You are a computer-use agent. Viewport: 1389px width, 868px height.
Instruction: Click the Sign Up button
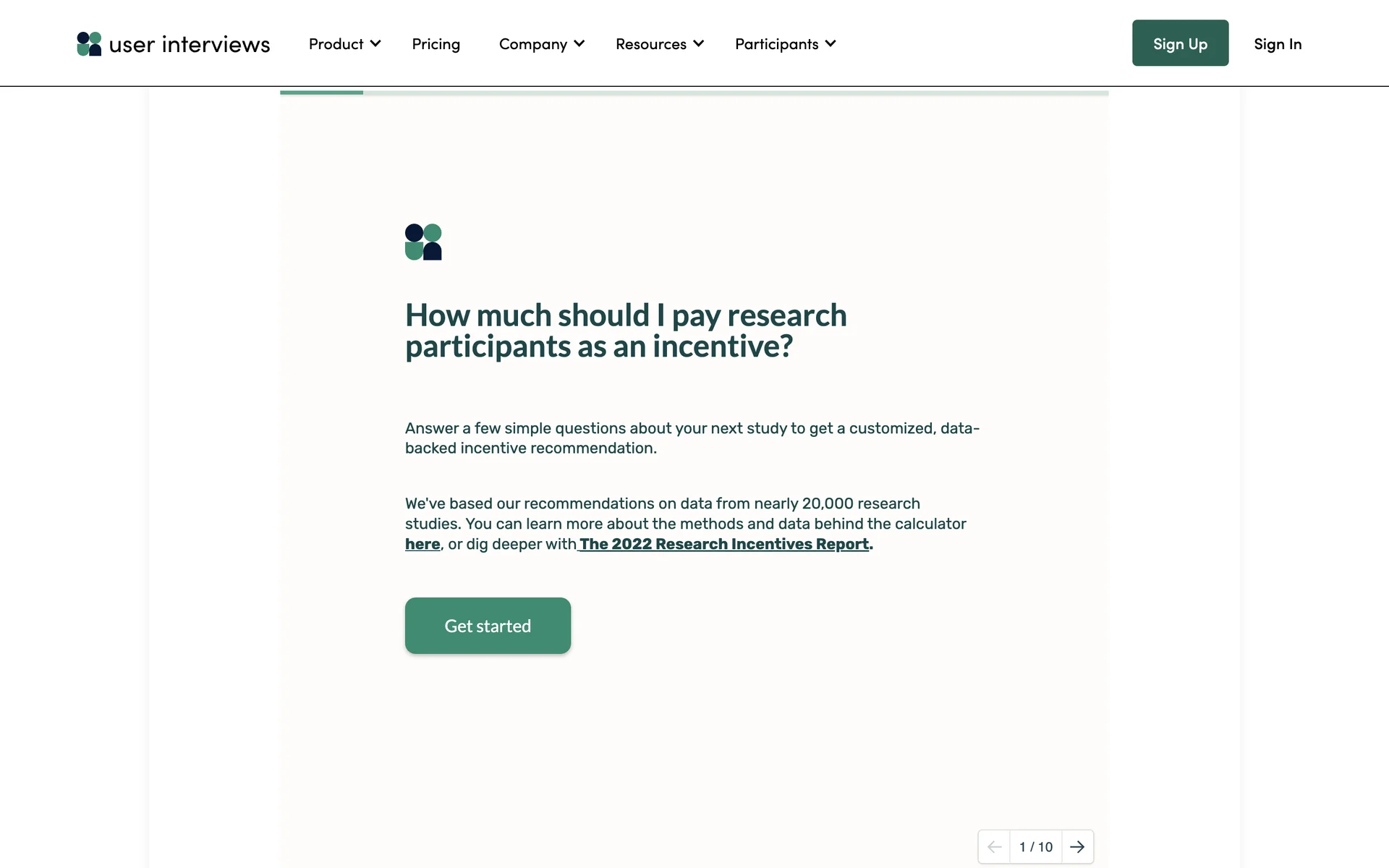[x=1180, y=43]
